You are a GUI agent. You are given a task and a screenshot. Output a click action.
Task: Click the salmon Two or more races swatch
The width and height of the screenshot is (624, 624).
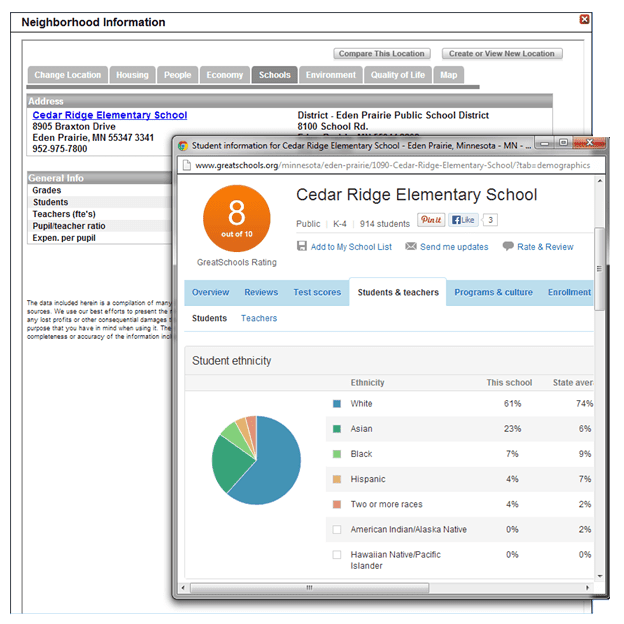tap(337, 504)
